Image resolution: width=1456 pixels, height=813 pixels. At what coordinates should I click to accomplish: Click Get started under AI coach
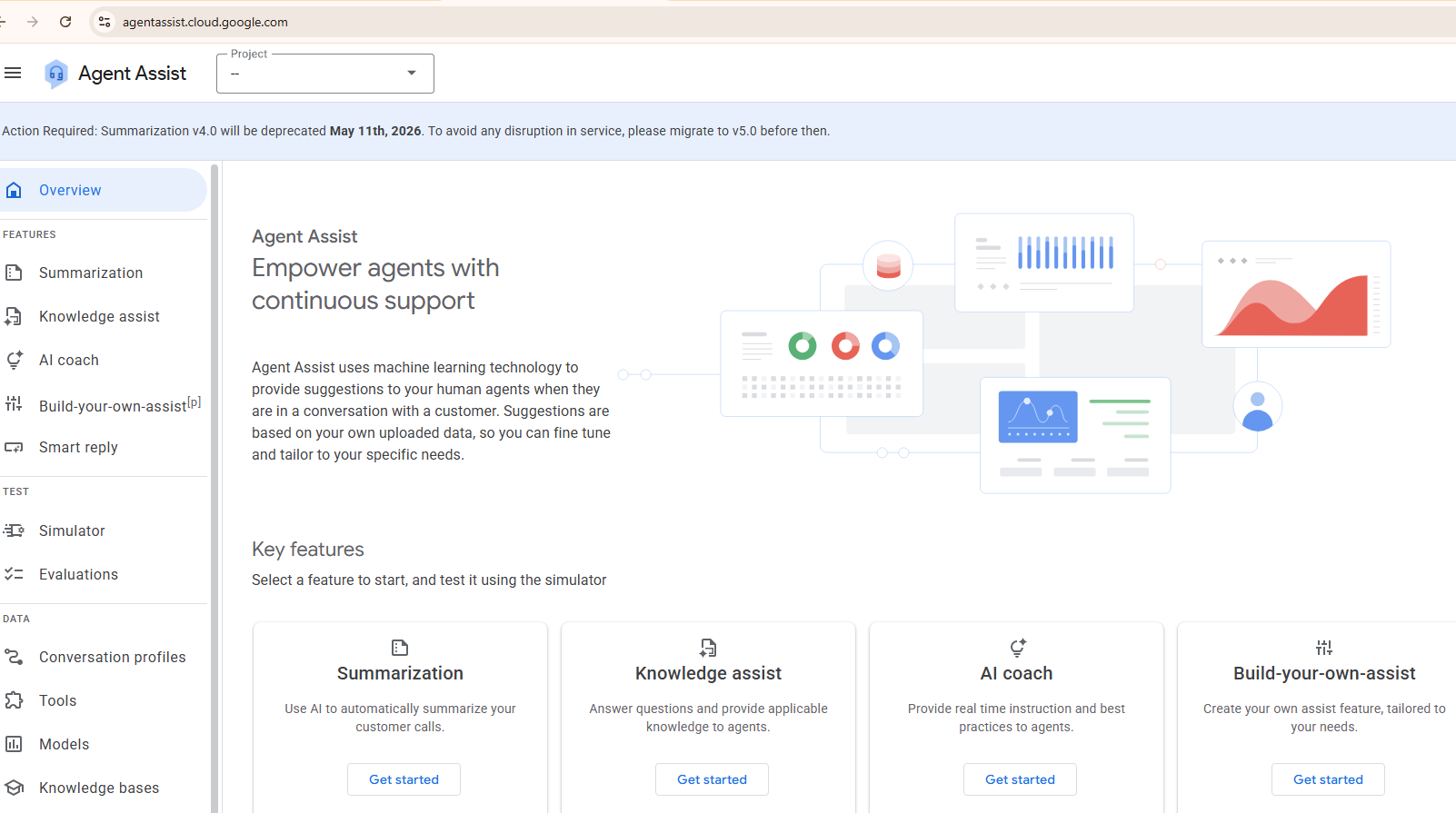coord(1020,779)
